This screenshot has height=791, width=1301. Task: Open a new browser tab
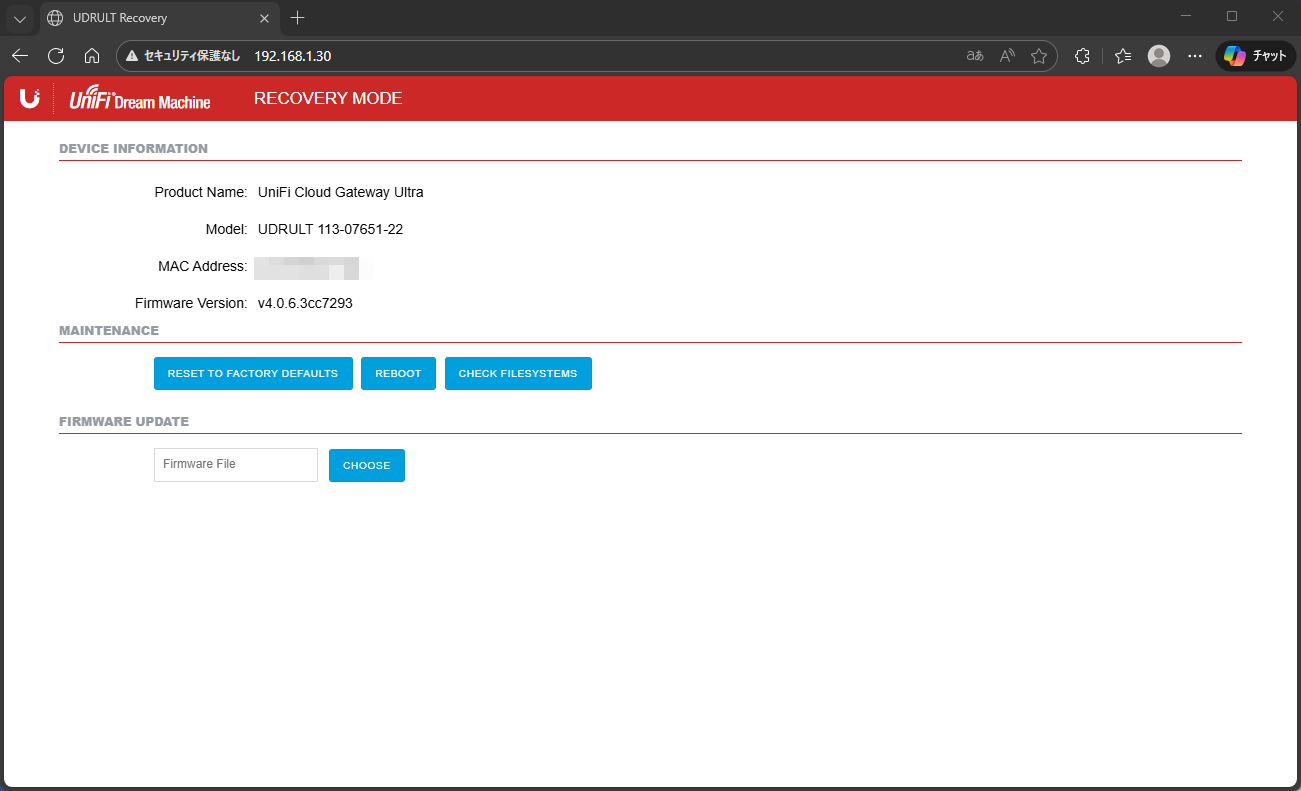point(297,18)
